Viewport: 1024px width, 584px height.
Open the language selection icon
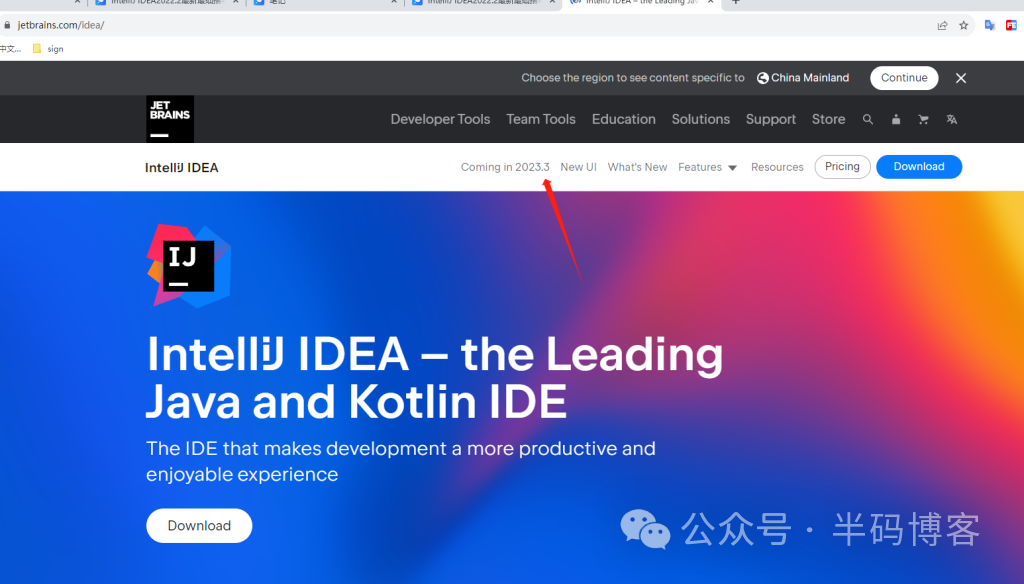952,120
